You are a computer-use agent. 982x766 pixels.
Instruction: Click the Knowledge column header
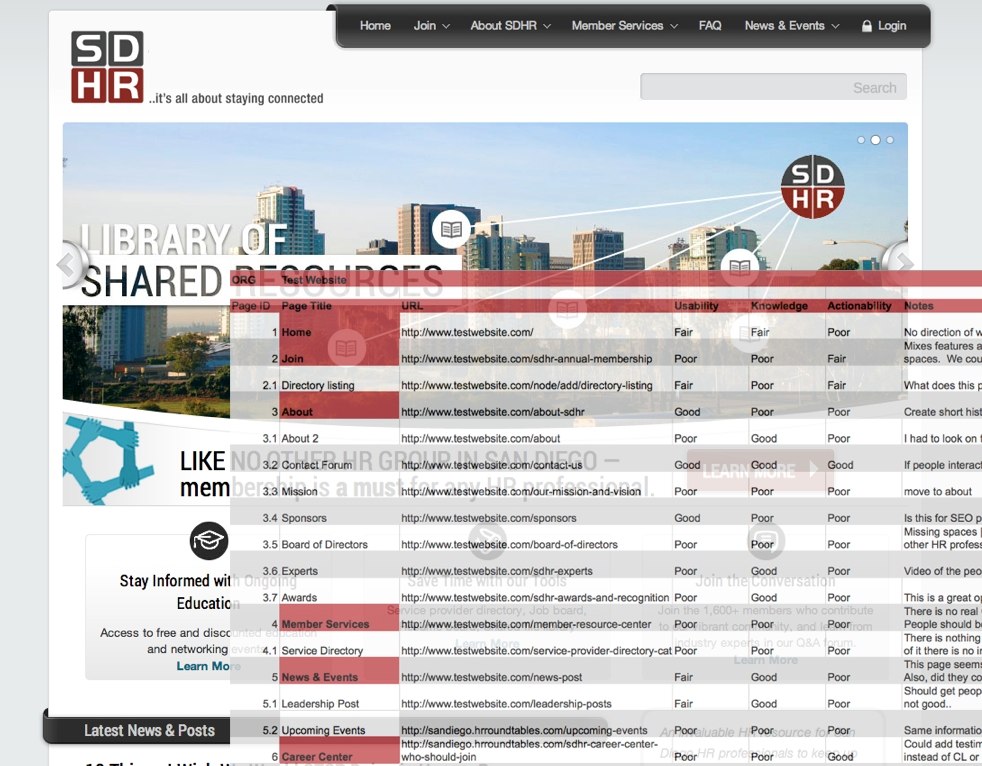pyautogui.click(x=779, y=306)
